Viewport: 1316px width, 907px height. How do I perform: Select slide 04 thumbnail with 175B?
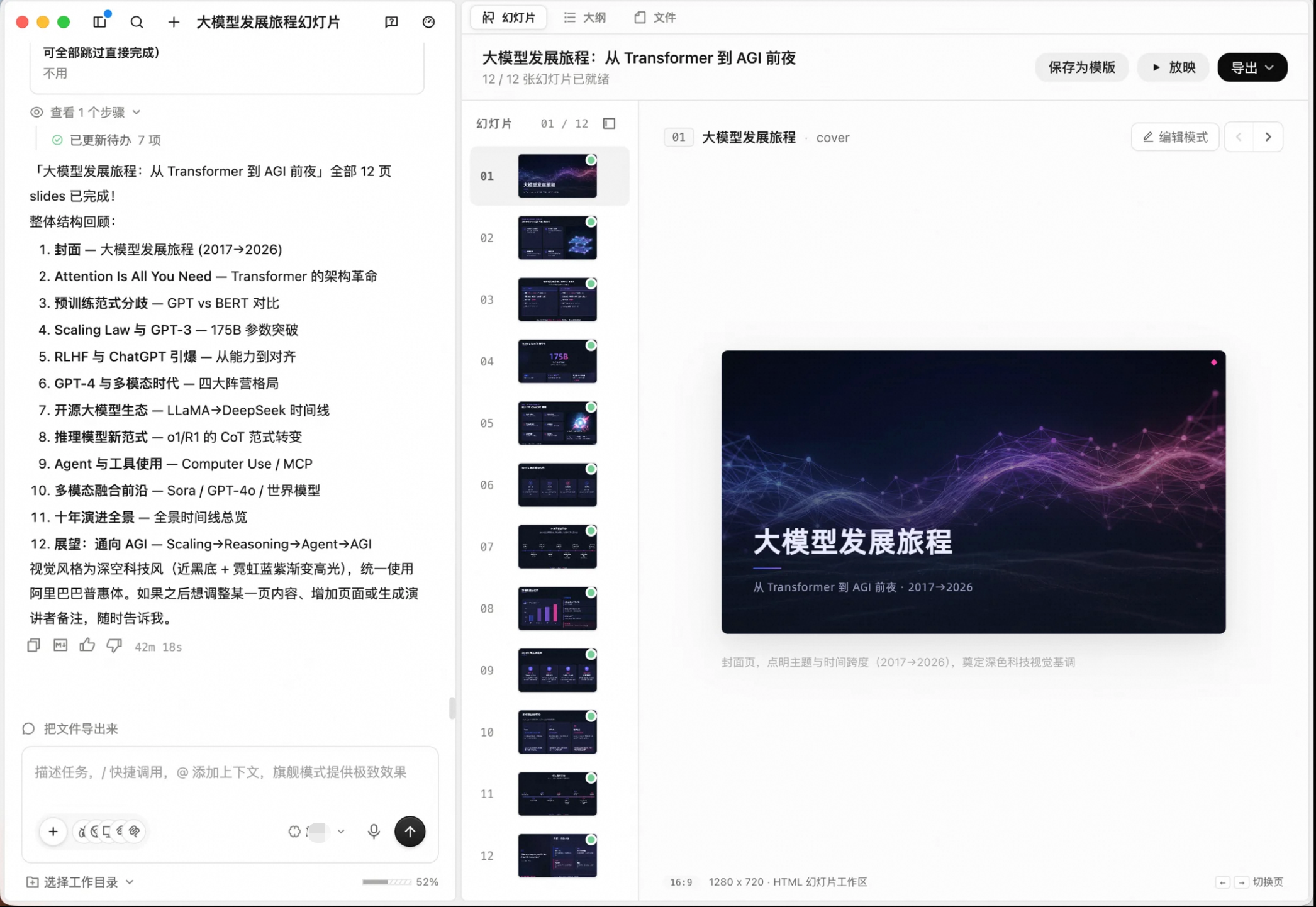tap(557, 361)
